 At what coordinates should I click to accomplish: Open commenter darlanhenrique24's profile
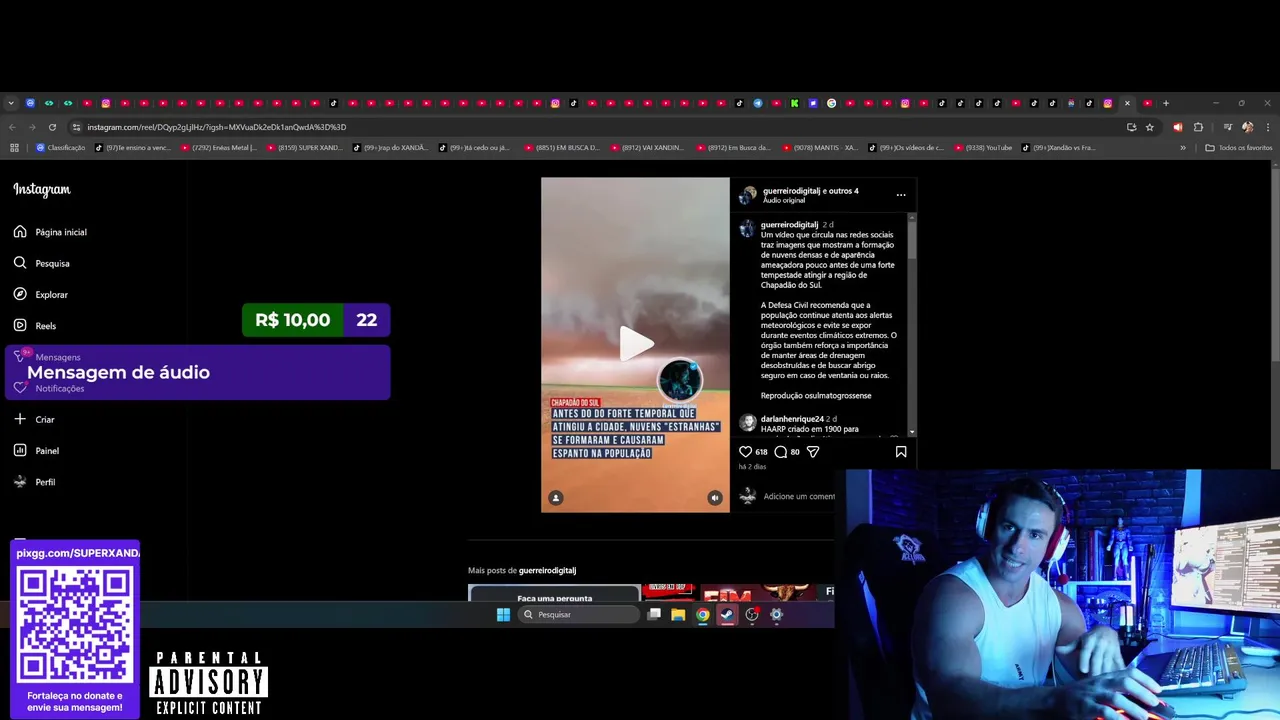(792, 419)
